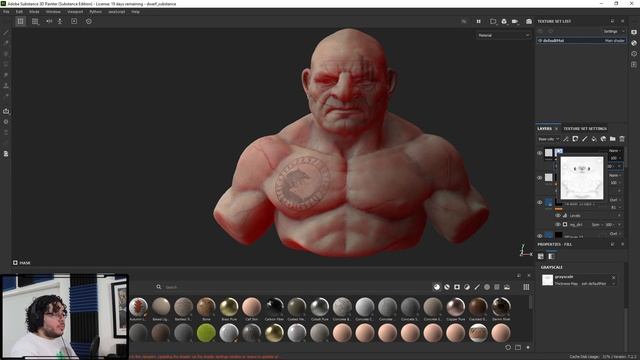
Task: Filter shelf by smart materials icon
Action: (447, 287)
